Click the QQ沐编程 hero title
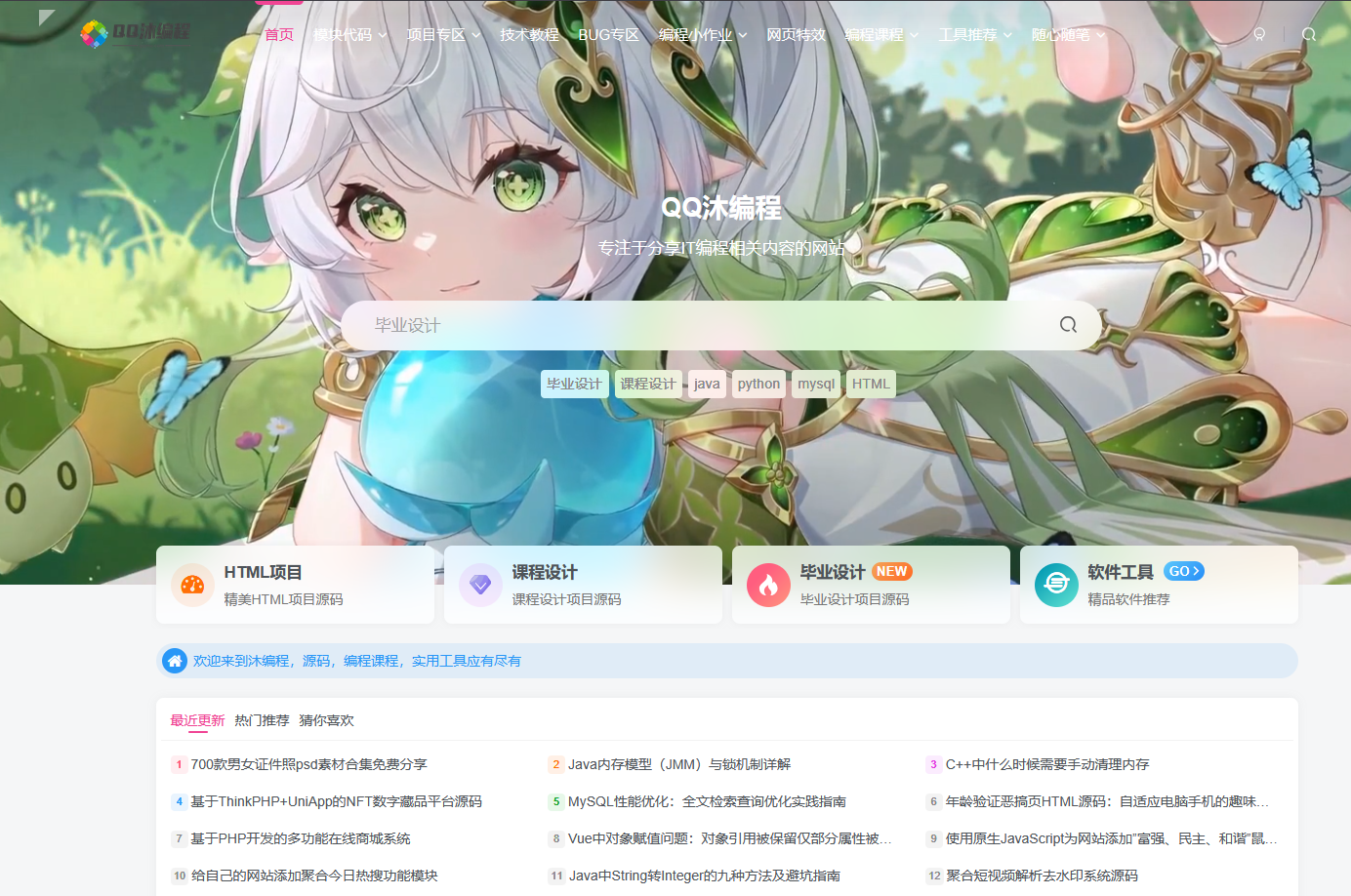Image resolution: width=1351 pixels, height=896 pixels. (721, 207)
